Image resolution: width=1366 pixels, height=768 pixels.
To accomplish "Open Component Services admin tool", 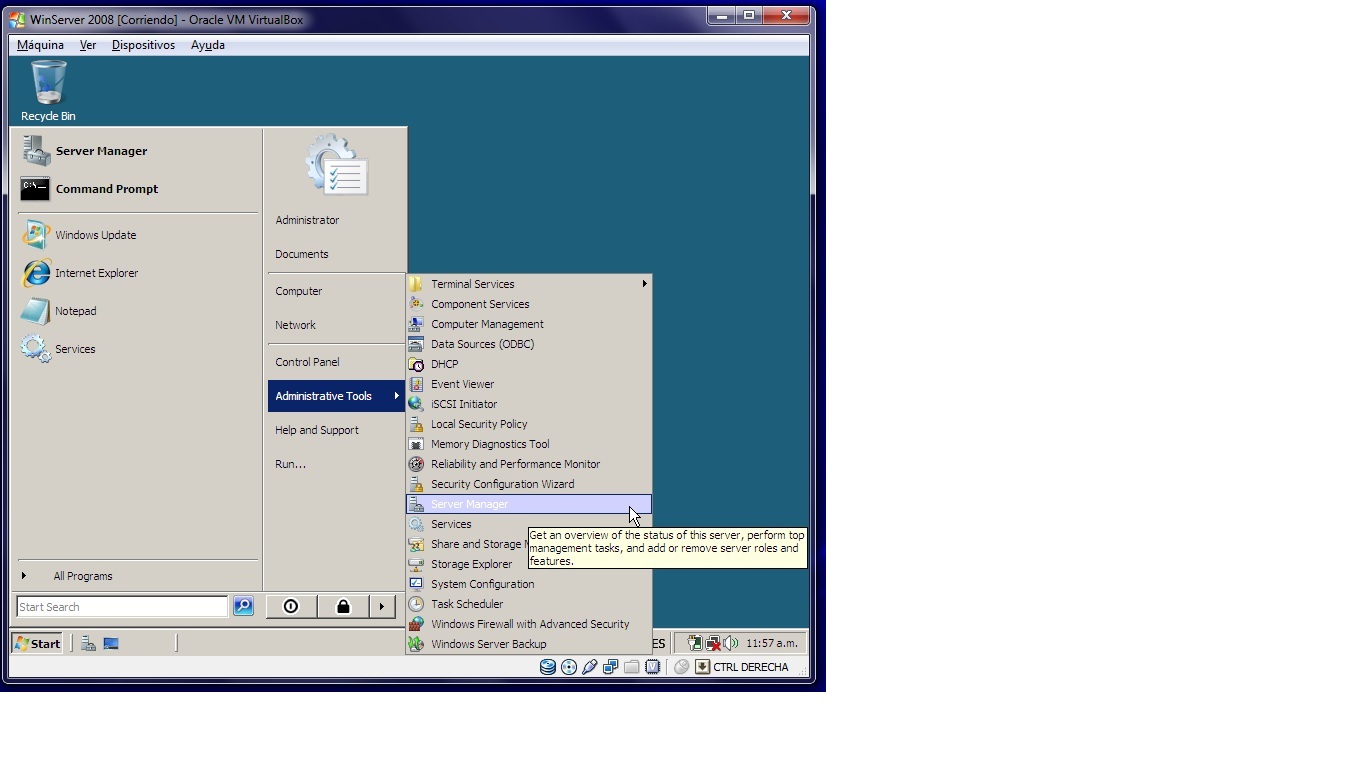I will pos(529,304).
